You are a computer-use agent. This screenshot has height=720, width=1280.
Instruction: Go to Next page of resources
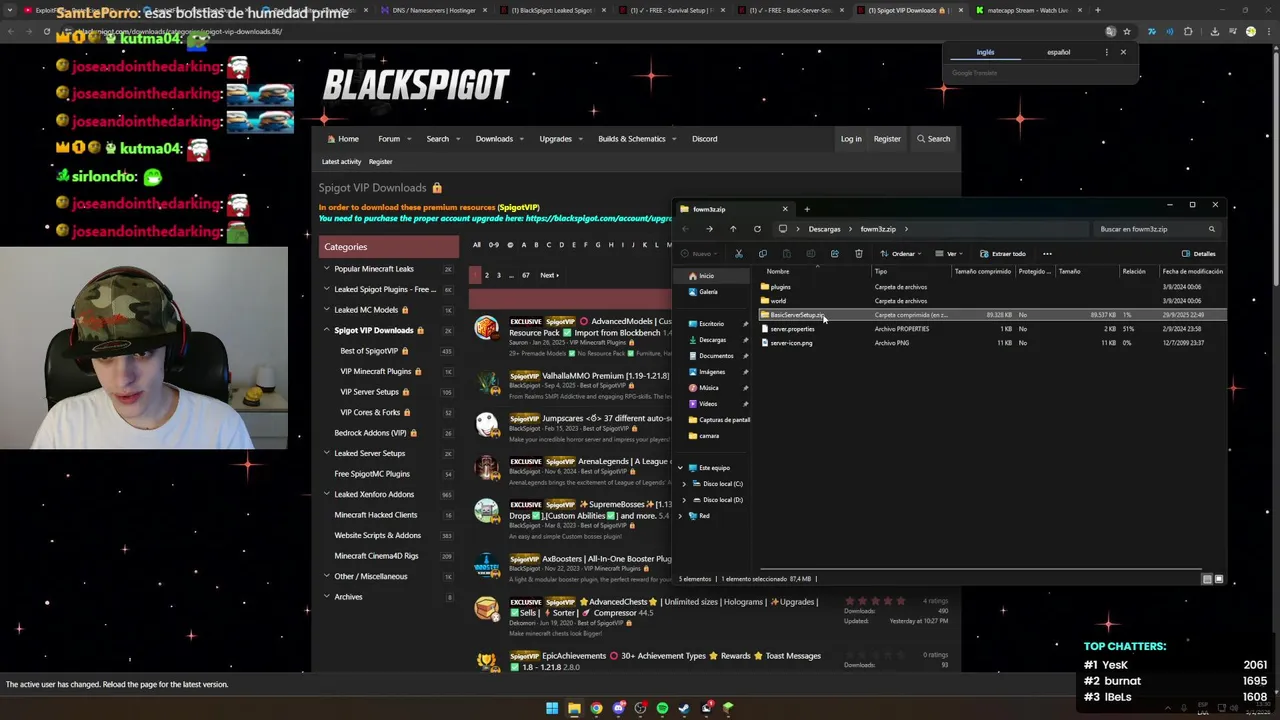[549, 275]
